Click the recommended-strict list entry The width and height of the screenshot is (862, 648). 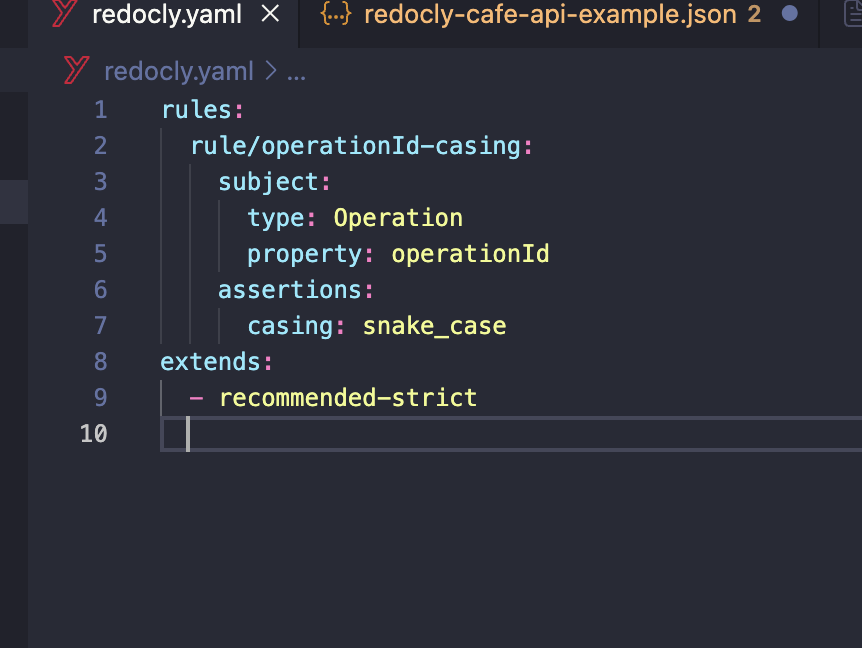pos(348,398)
